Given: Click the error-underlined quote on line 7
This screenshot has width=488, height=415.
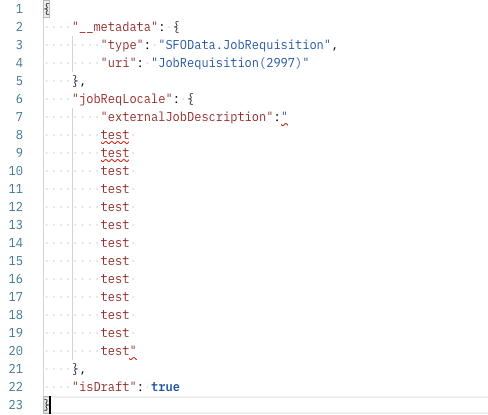Looking at the screenshot, I should pyautogui.click(x=284, y=117).
